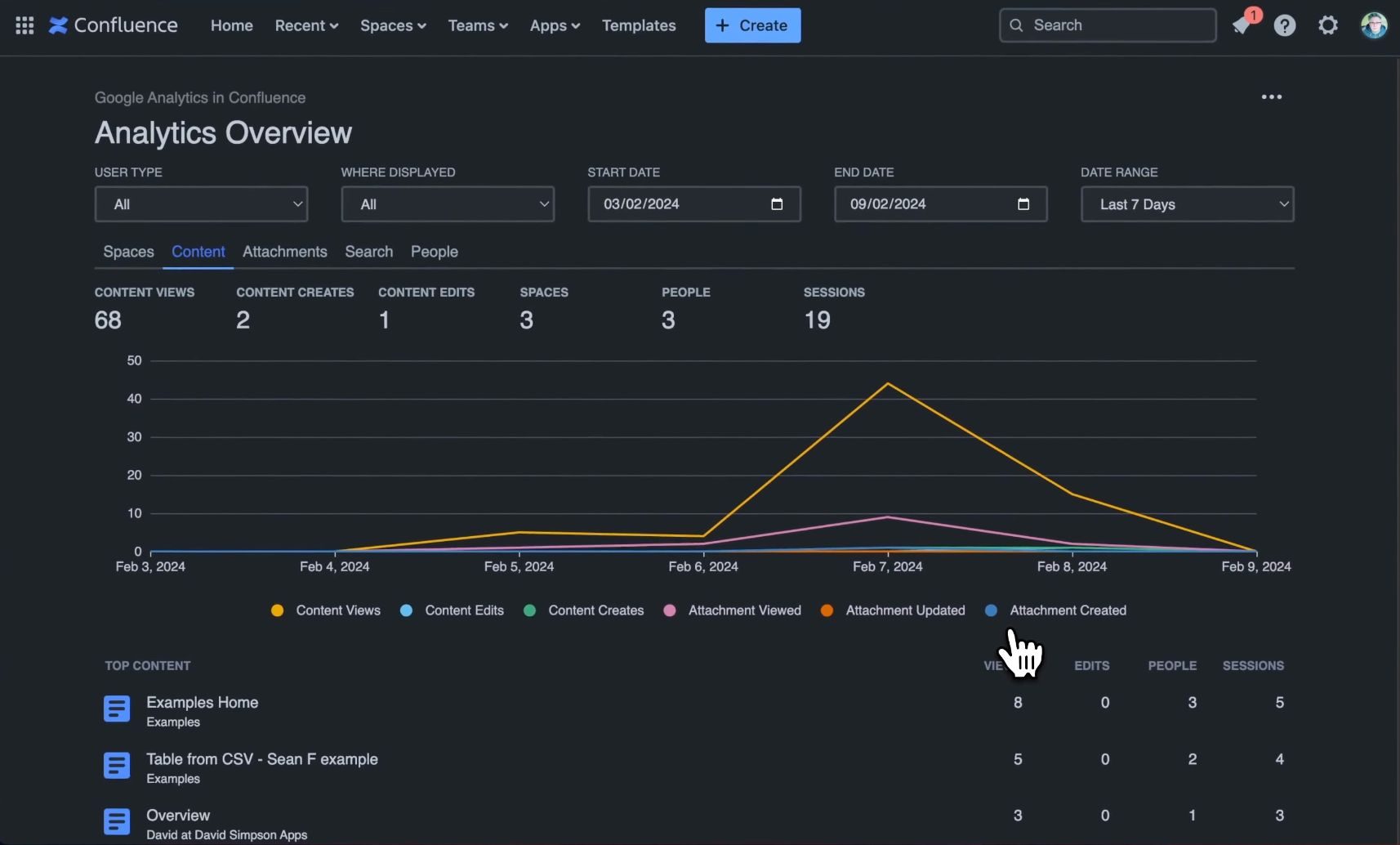Click Examples space under Table from CSV
Screen dimensions: 1400x845
(173, 779)
